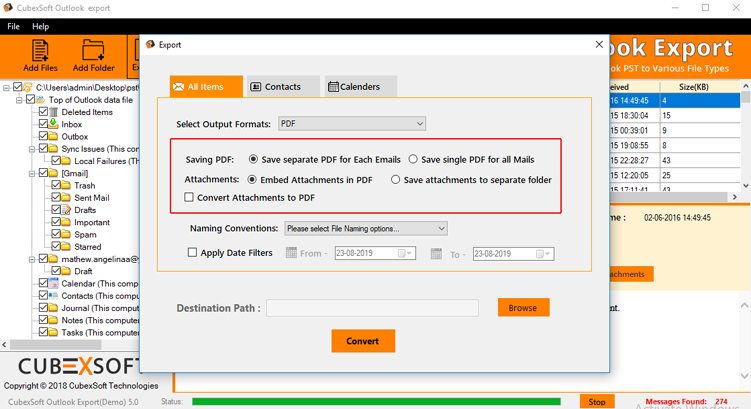Viewport: 751px width, 409px height.
Task: Click the From date calendar icon
Action: 292,254
